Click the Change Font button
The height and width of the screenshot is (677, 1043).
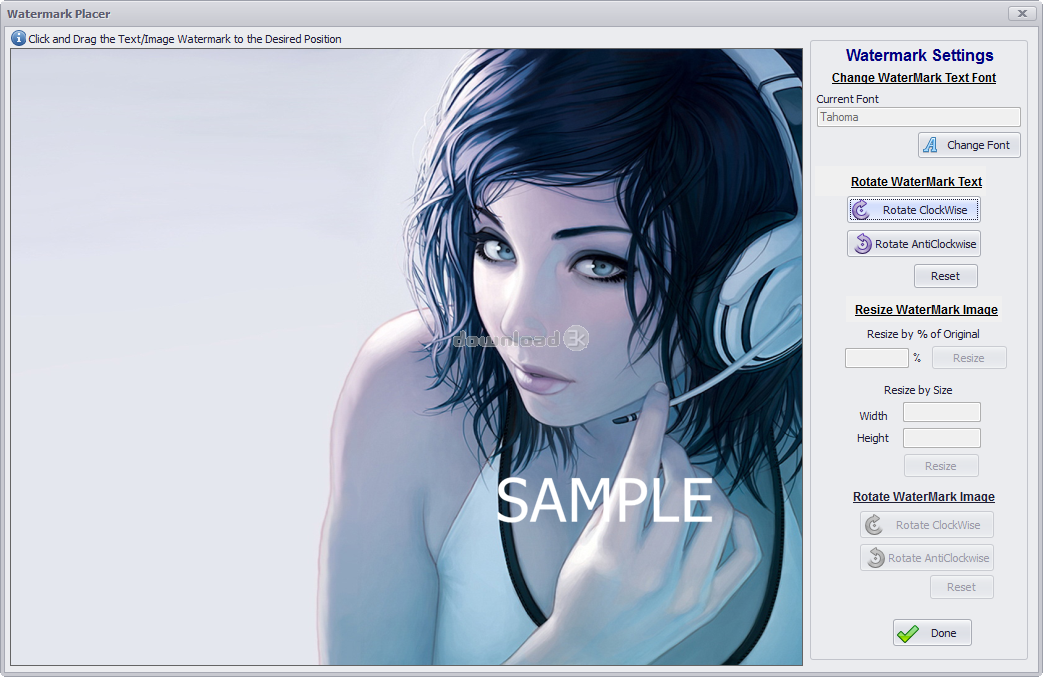pyautogui.click(x=969, y=145)
